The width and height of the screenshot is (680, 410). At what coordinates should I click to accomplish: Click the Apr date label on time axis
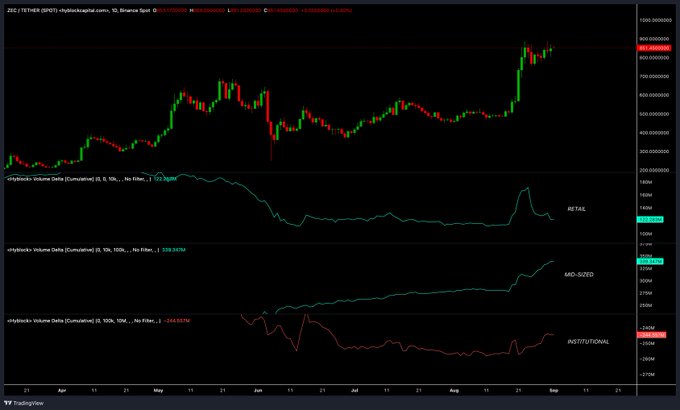[62, 390]
